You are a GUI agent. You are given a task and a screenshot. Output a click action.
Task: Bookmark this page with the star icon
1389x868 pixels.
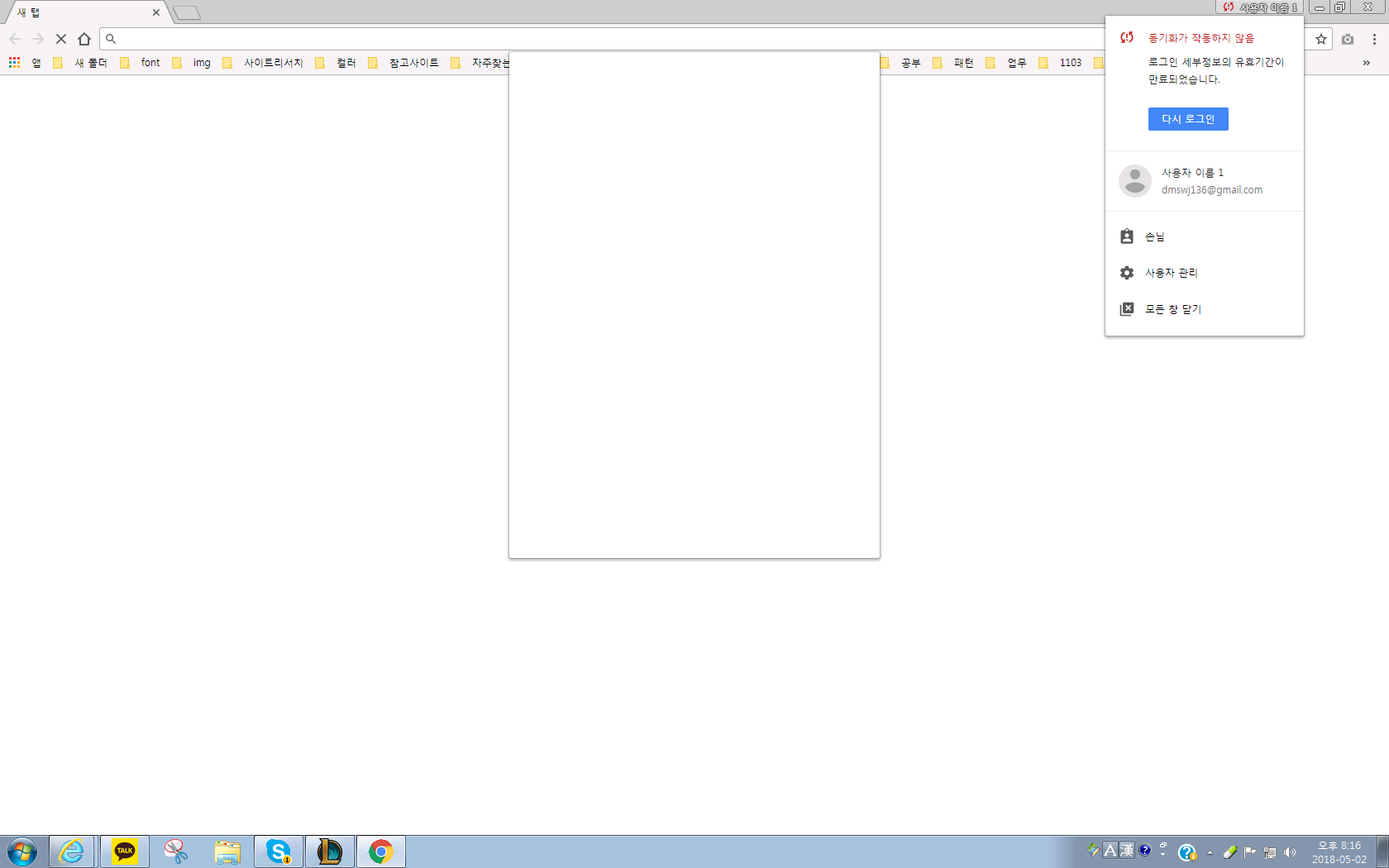click(x=1321, y=39)
